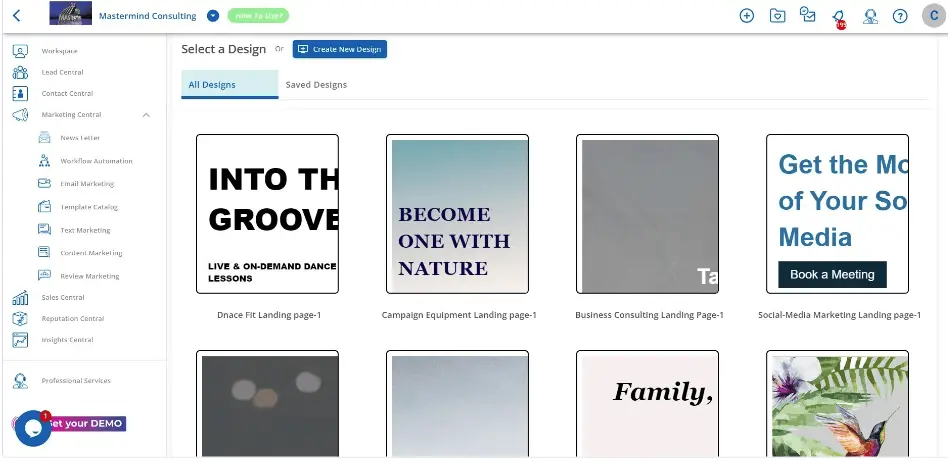Viewport: 948px width, 461px height.
Task: Collapse the Marketing Central section chevron
Action: [x=146, y=115]
